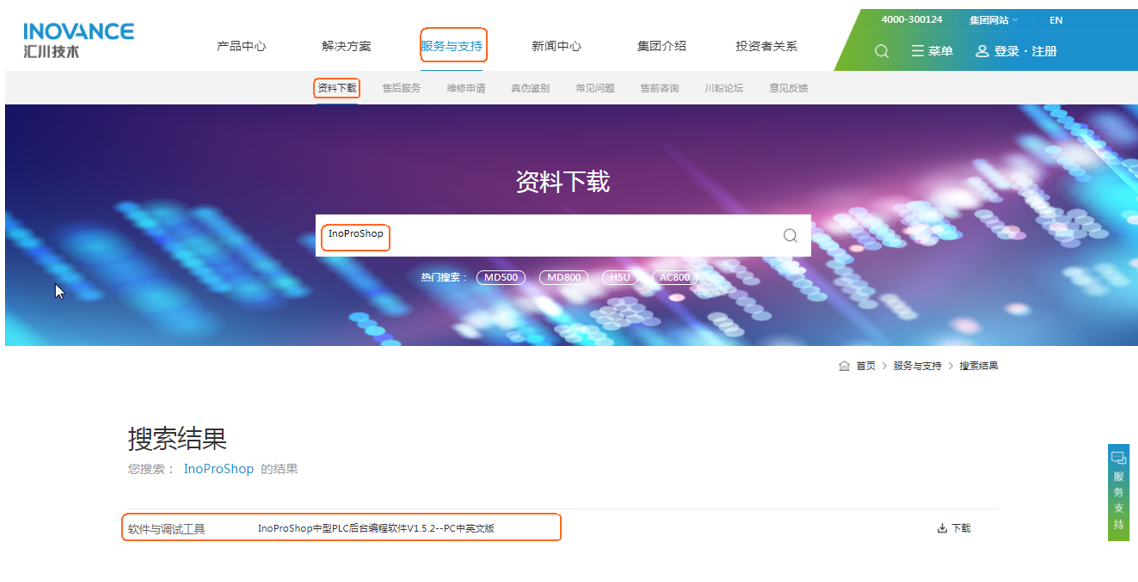
Task: Open 解决方案 menu
Action: pyautogui.click(x=346, y=46)
